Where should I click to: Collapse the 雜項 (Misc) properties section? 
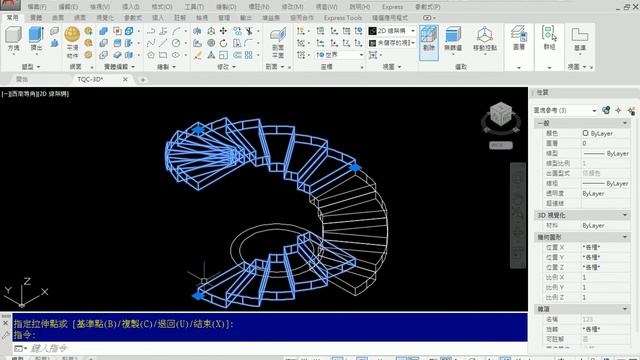(x=625, y=309)
